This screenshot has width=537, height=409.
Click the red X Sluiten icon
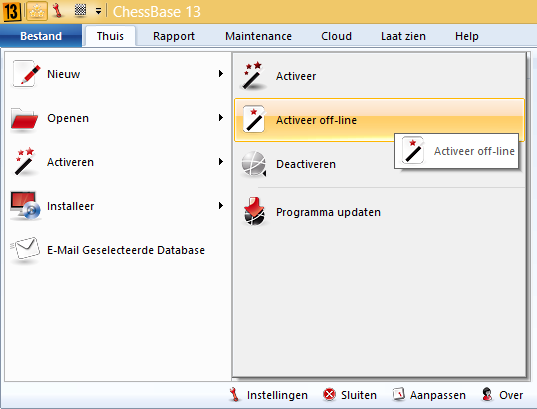pyautogui.click(x=329, y=395)
